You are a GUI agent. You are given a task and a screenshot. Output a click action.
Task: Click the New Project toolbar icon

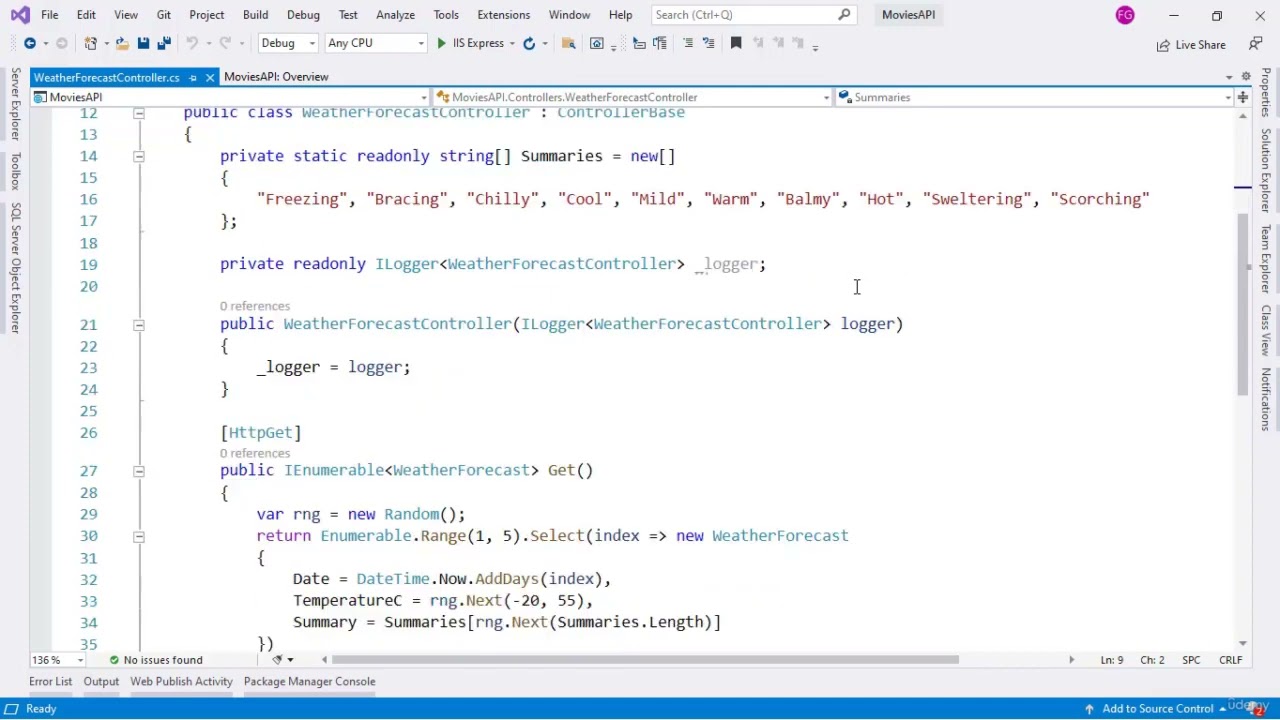[90, 43]
